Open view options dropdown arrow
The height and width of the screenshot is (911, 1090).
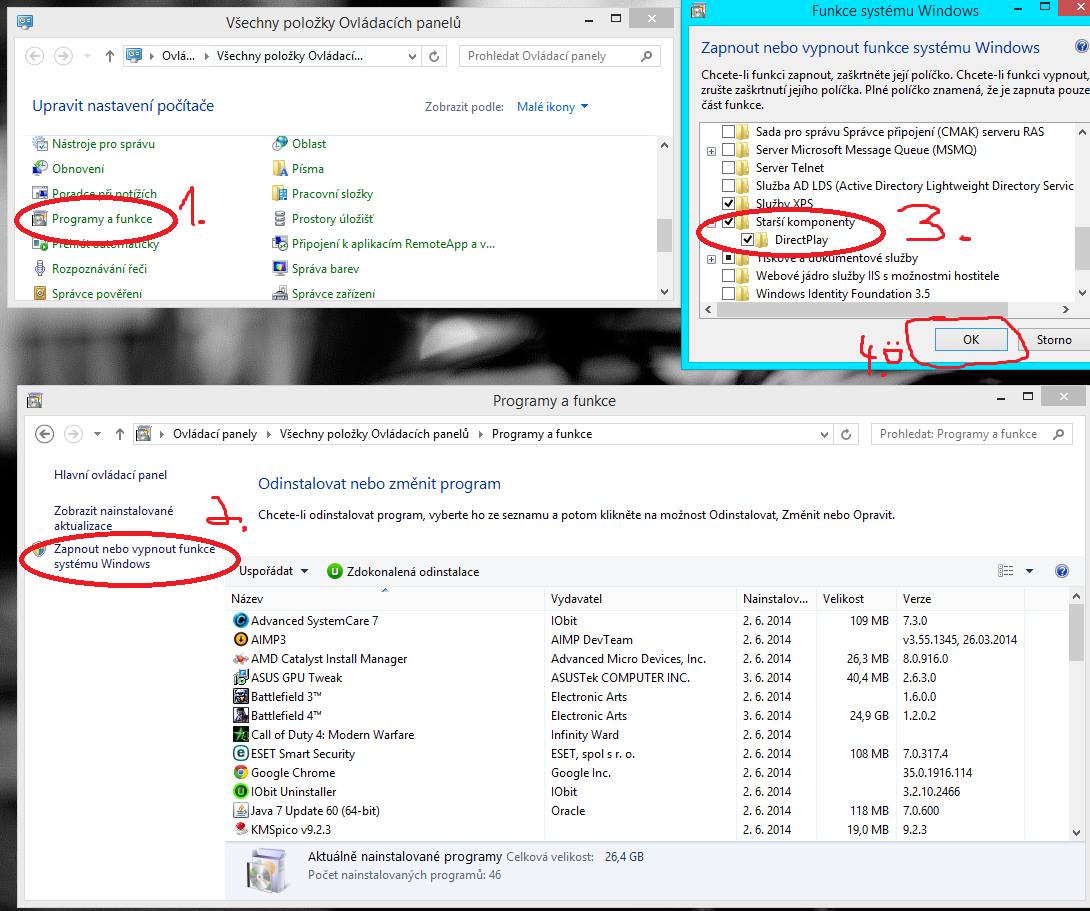[1030, 571]
